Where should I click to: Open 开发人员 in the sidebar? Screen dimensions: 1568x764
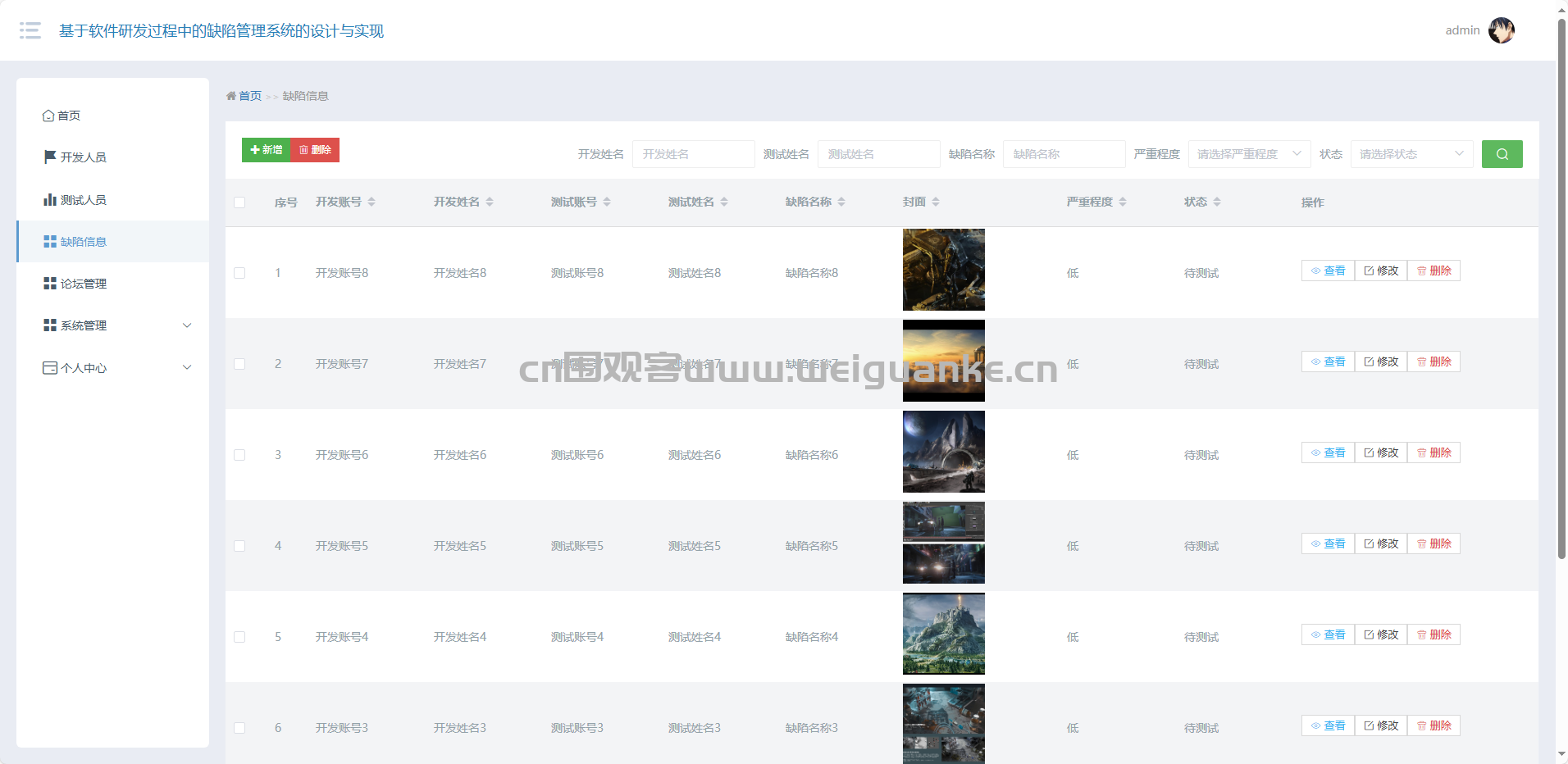(83, 157)
